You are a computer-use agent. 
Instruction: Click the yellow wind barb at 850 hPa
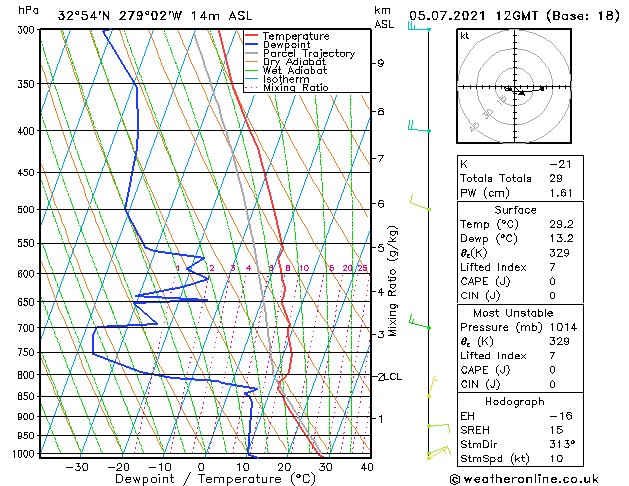[x=432, y=387]
